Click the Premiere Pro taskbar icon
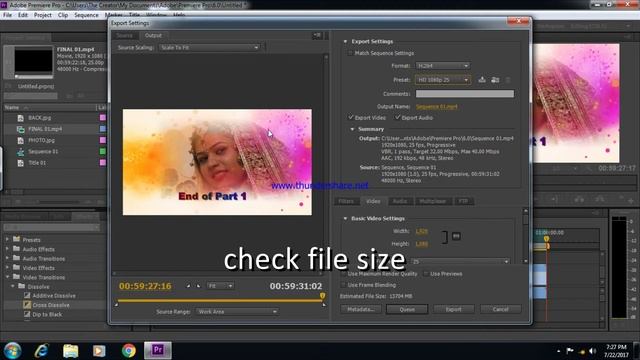The width and height of the screenshot is (640, 360). pyautogui.click(x=158, y=350)
